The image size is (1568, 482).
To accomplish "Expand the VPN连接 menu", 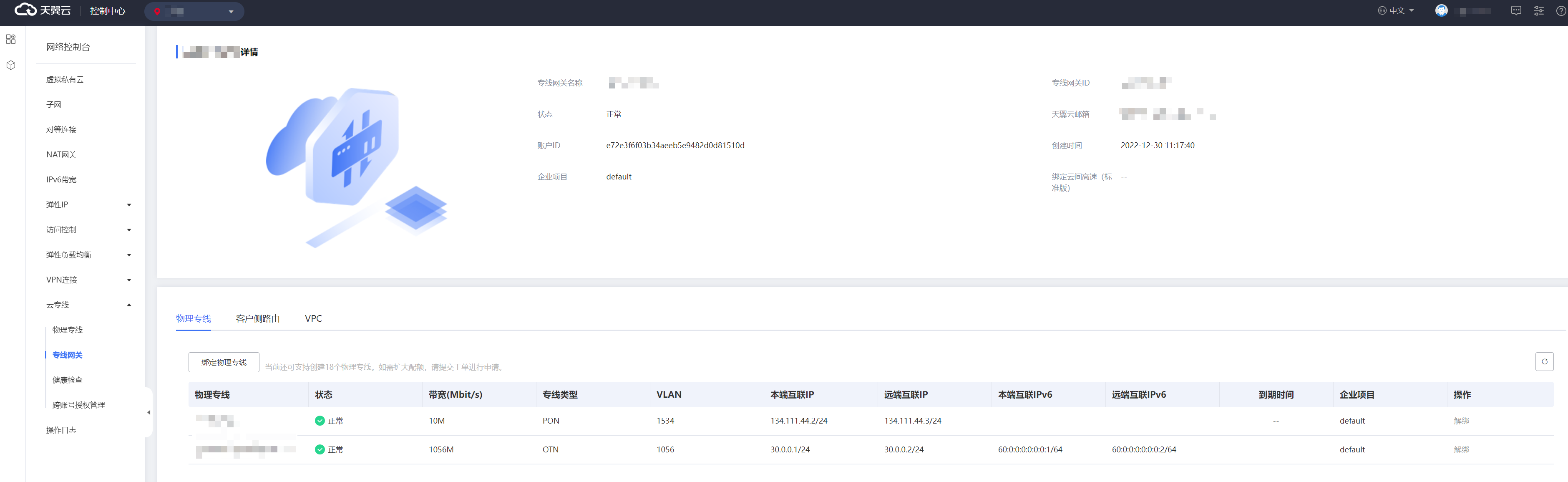I will click(88, 280).
